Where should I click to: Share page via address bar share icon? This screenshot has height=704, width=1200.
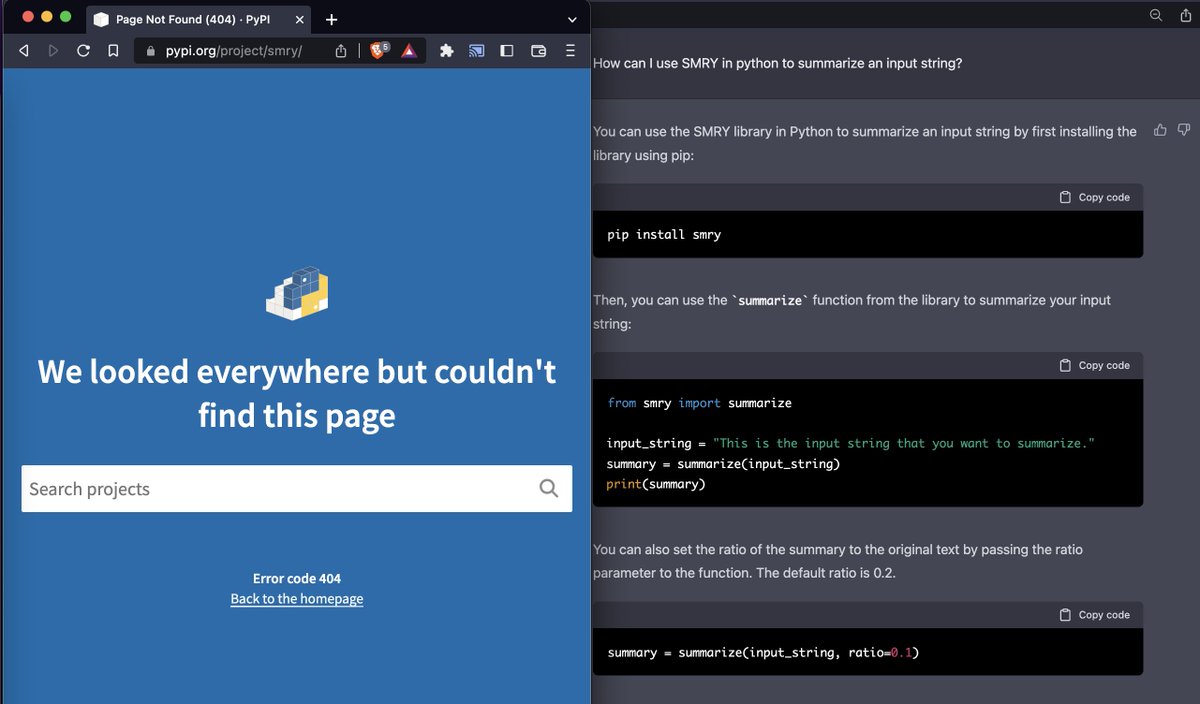[341, 50]
